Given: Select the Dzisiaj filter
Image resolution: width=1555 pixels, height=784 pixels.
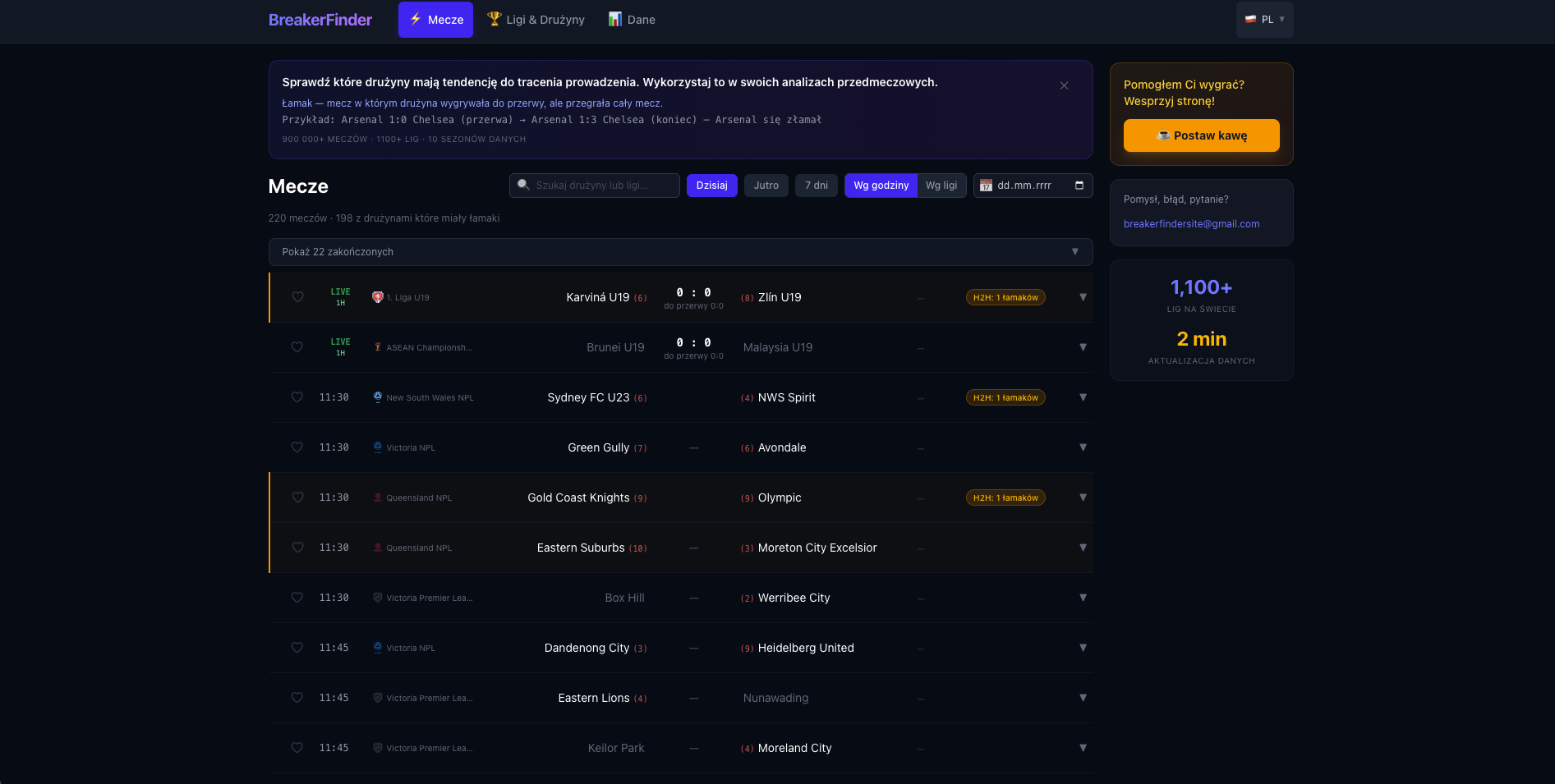Looking at the screenshot, I should click(711, 186).
